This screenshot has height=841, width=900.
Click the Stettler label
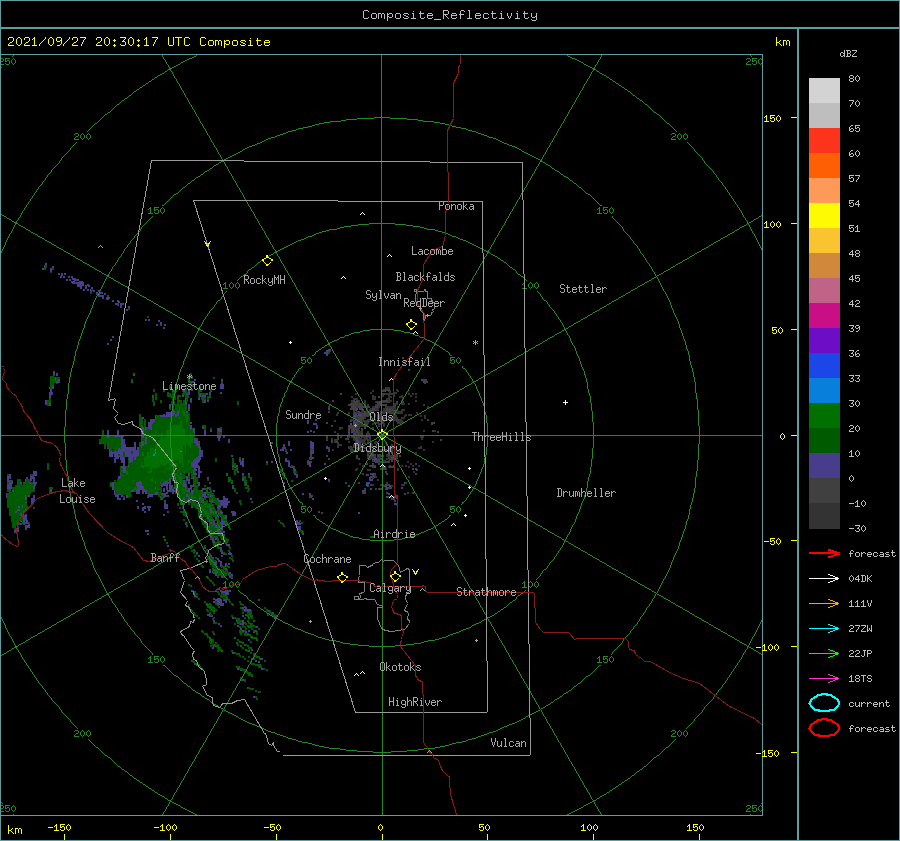583,289
